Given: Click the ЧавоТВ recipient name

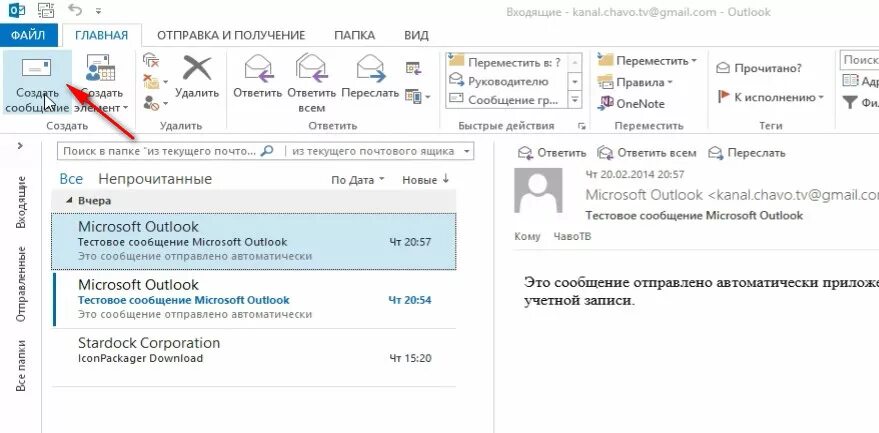Looking at the screenshot, I should [572, 237].
